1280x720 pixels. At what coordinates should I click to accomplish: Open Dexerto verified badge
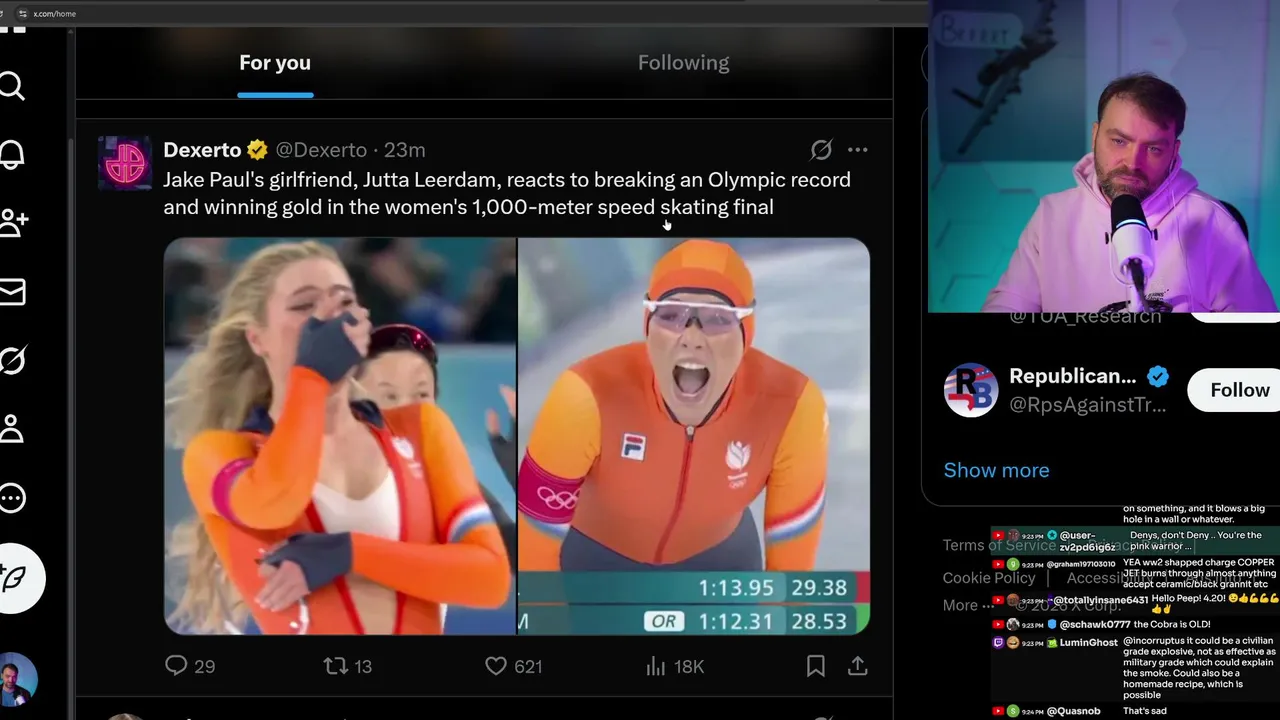tap(258, 150)
